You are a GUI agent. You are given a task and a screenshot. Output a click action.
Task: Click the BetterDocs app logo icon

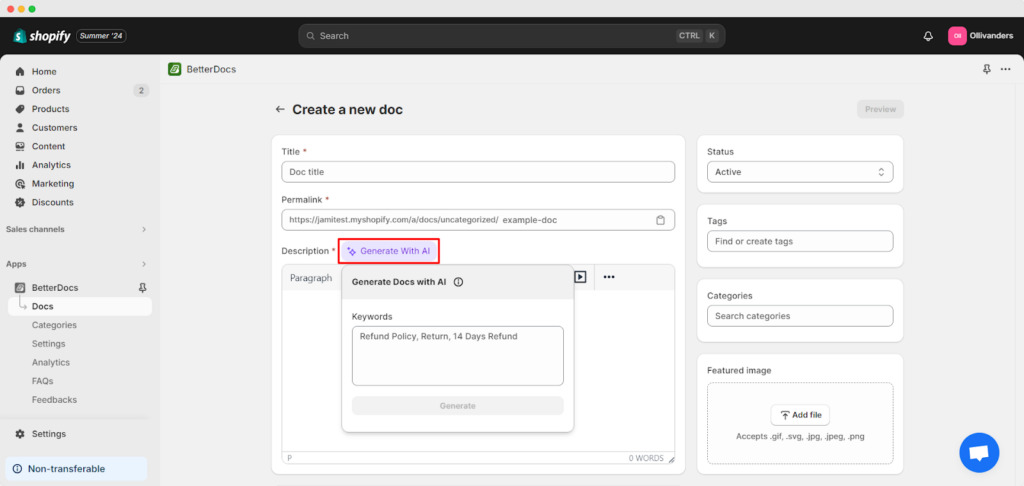click(x=174, y=69)
